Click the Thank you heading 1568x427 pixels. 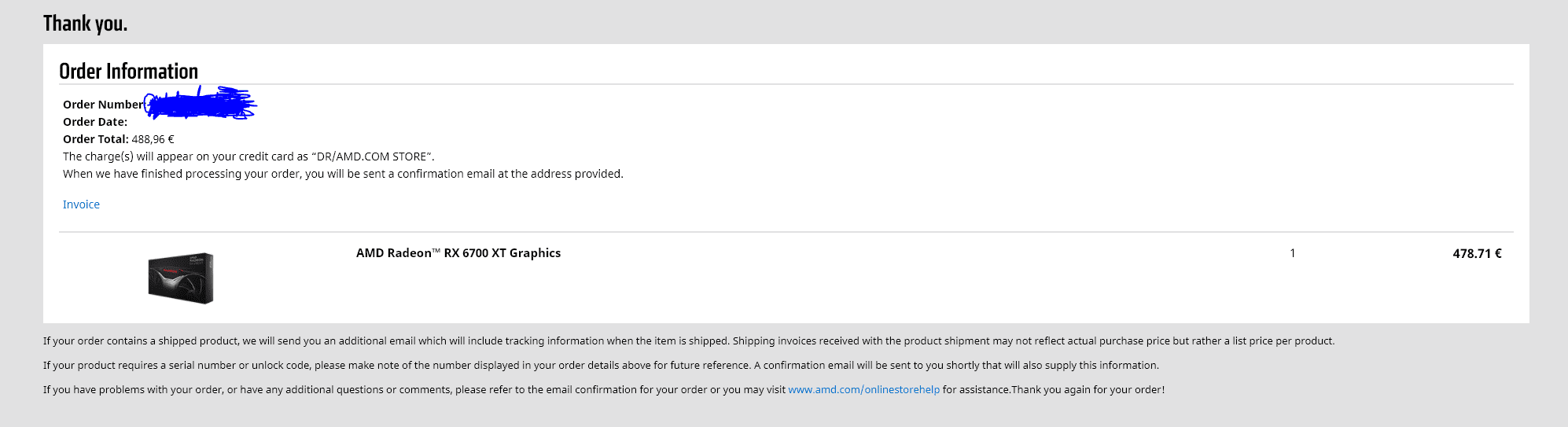click(x=85, y=24)
